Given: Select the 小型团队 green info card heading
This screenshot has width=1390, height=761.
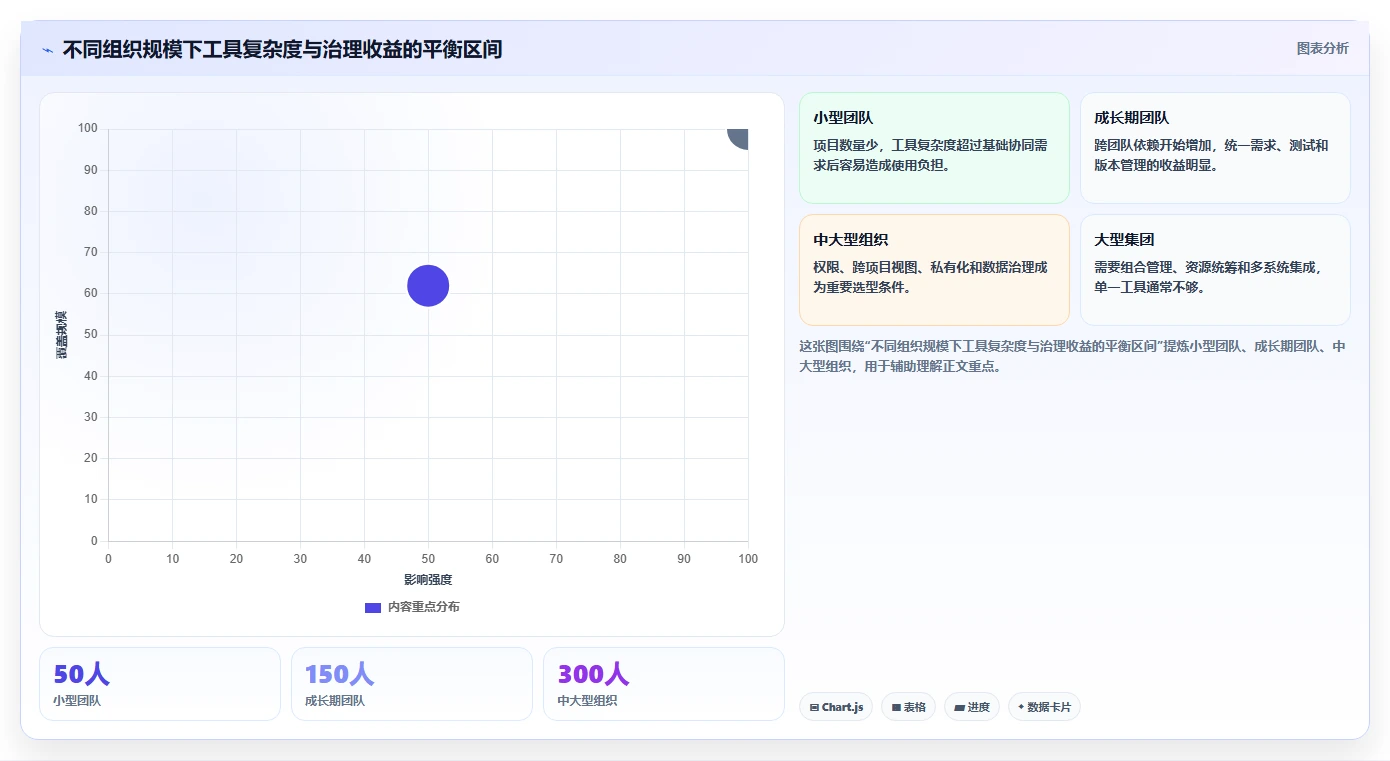Looking at the screenshot, I should [x=844, y=118].
